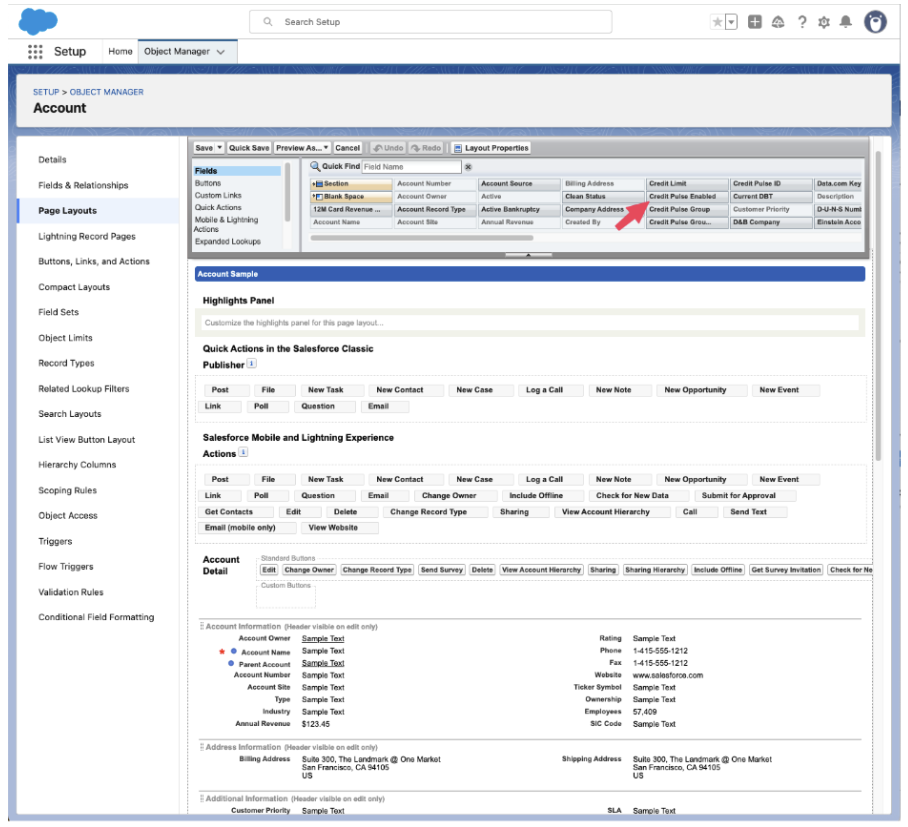Clear Quick Find with the X icon
This screenshot has height=827, width=908.
tap(468, 167)
